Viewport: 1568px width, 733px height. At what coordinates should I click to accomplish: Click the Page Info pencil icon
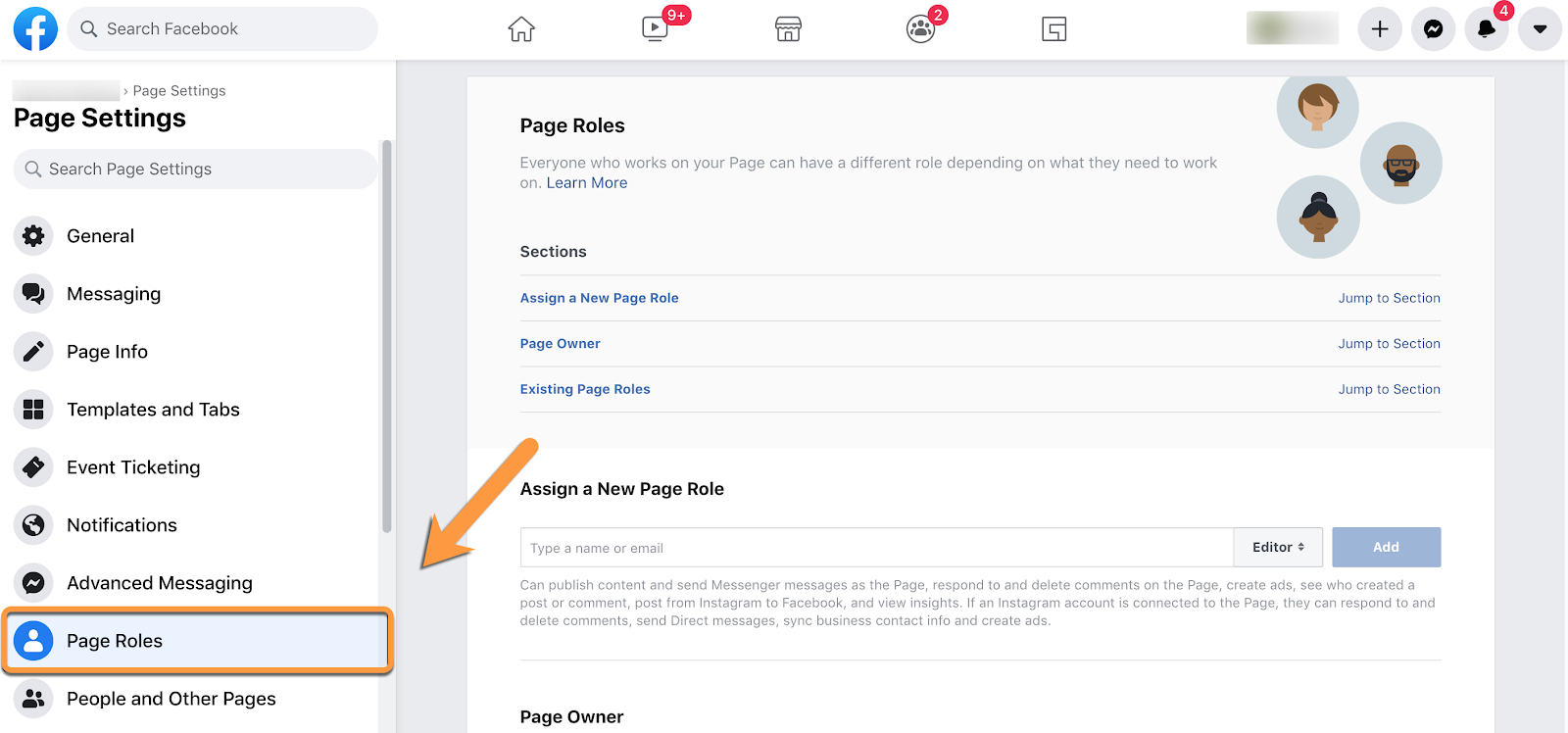[33, 352]
